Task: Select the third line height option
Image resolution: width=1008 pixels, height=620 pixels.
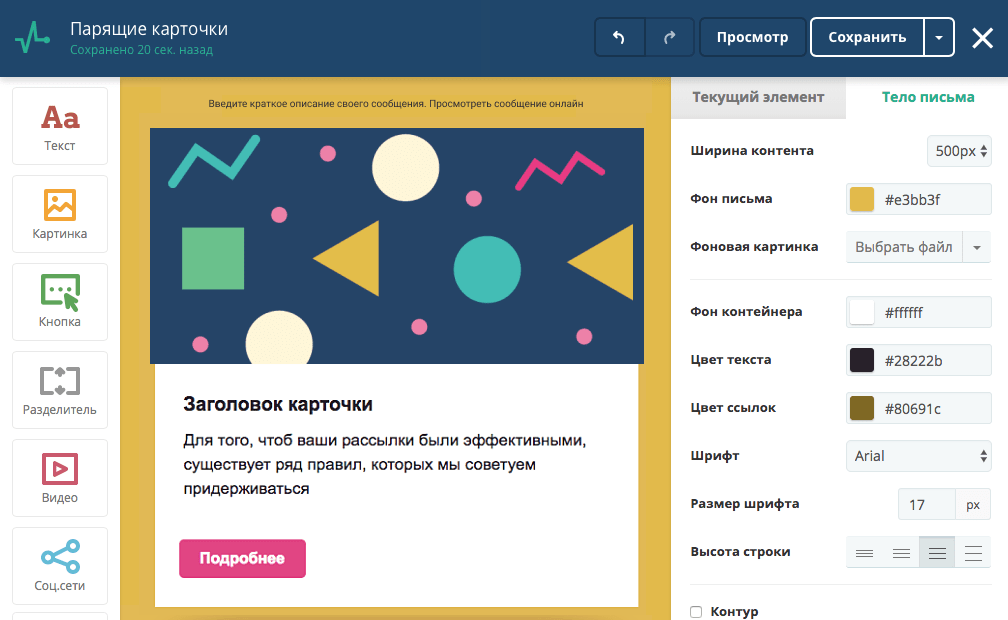Action: point(937,552)
